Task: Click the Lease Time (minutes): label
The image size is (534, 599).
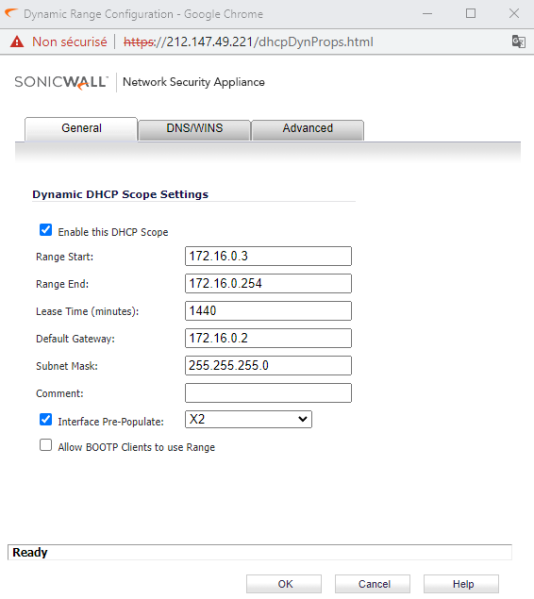Action: point(87,312)
